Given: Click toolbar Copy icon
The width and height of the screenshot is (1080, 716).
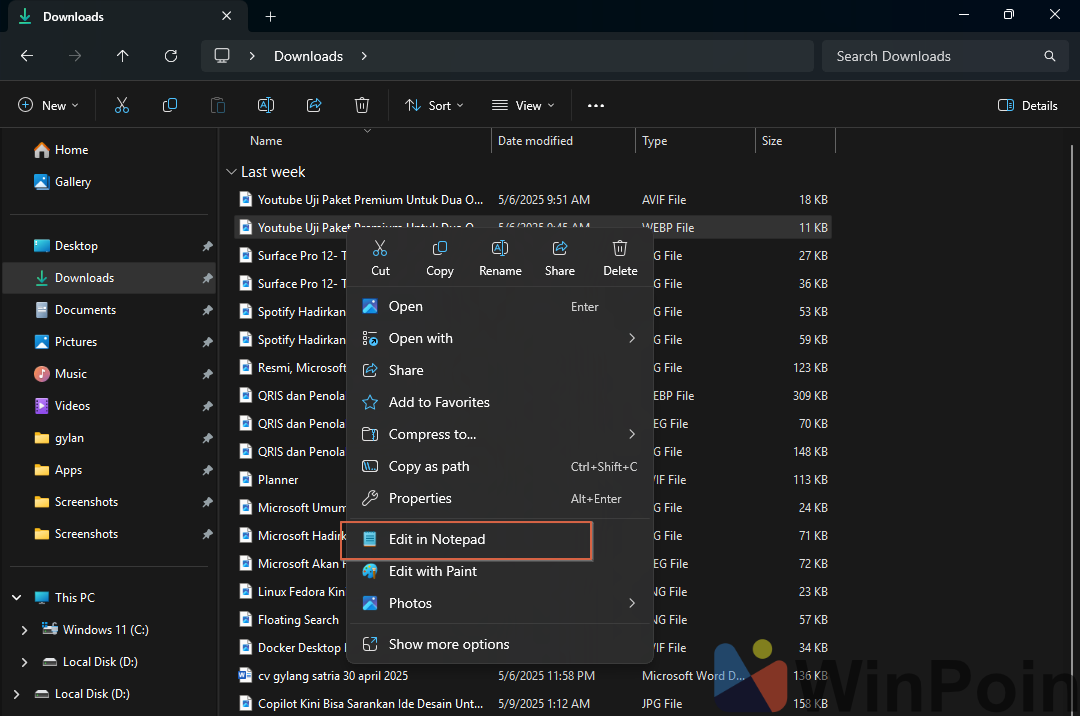Looking at the screenshot, I should [170, 105].
